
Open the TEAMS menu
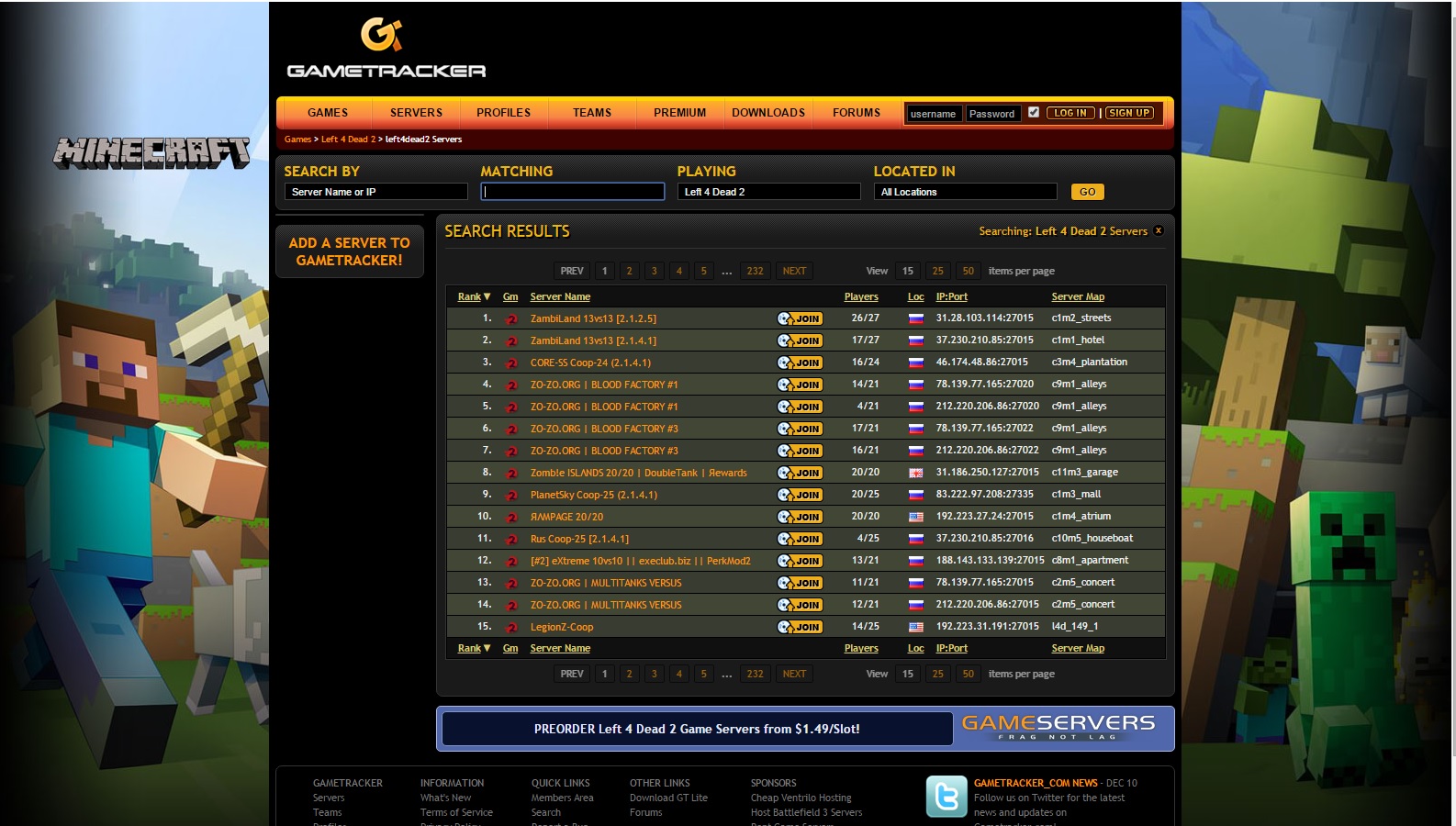pyautogui.click(x=592, y=113)
